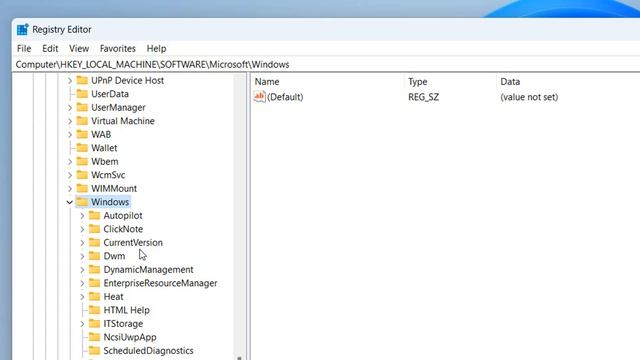The height and width of the screenshot is (360, 640).
Task: Select the HTML Help folder icon
Action: (x=94, y=310)
